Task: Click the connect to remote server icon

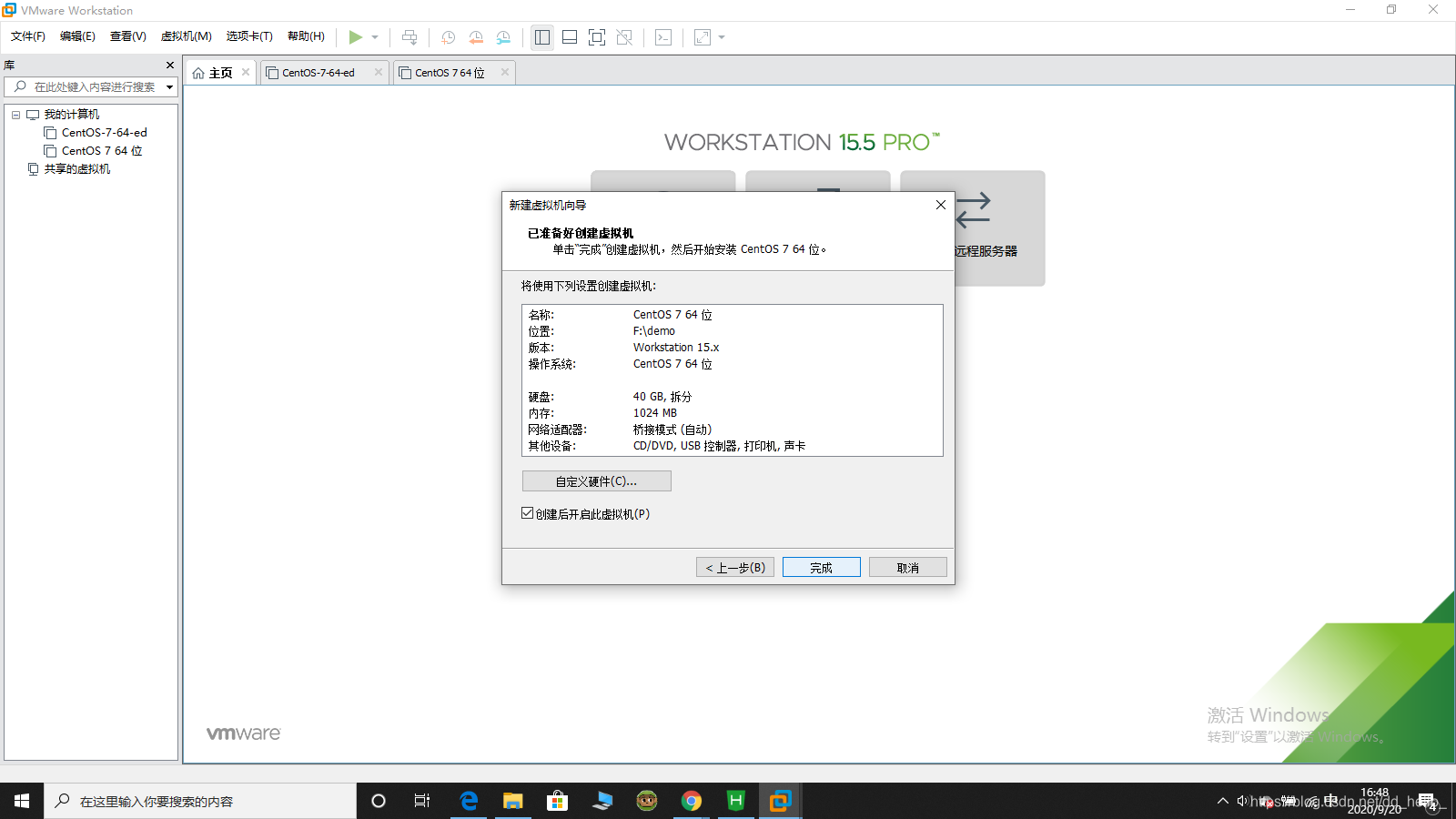Action: 975,209
